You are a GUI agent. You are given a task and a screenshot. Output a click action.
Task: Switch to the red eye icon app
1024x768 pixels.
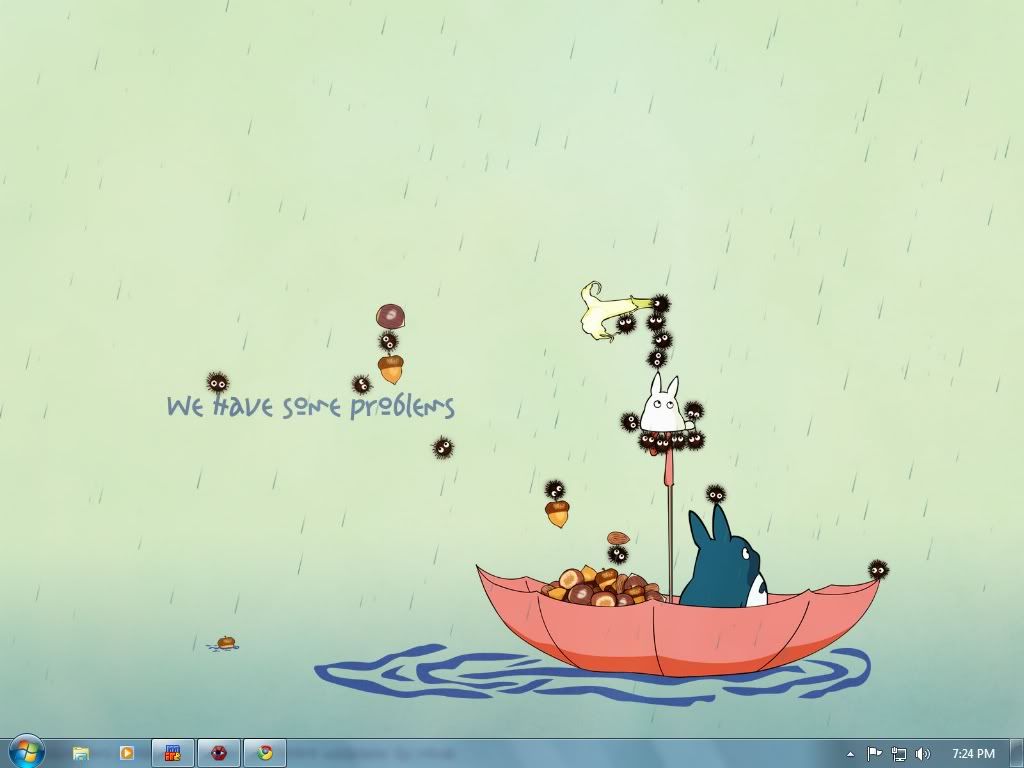coord(218,753)
